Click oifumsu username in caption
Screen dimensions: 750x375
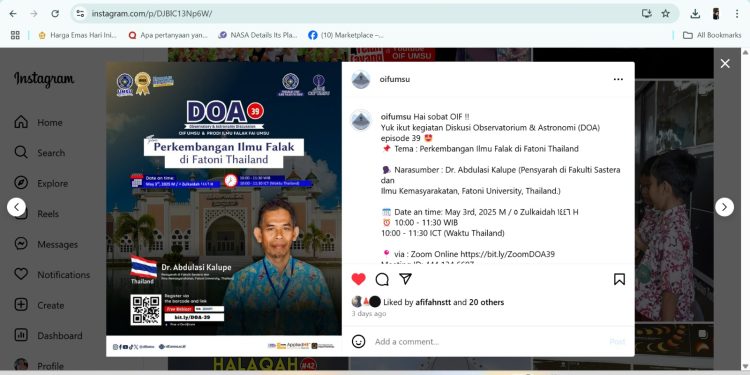(396, 117)
